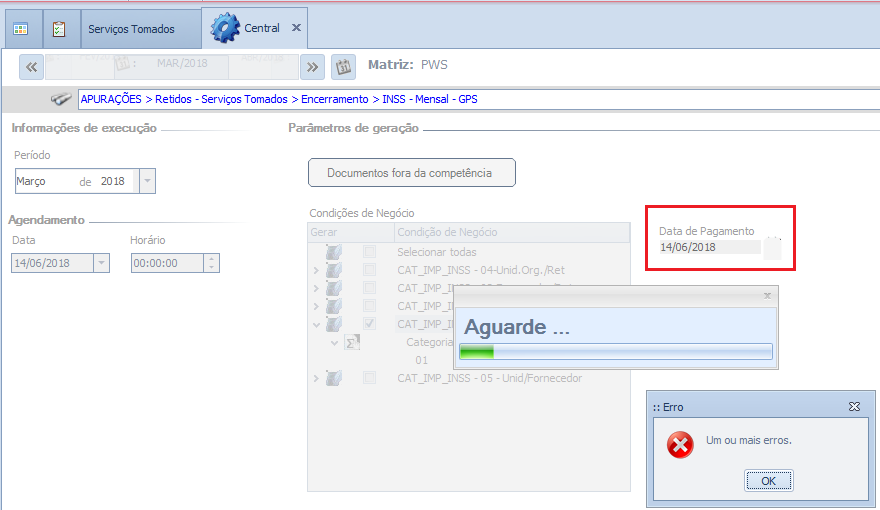880x510 pixels.
Task: Close the Erro dialog with X
Action: (x=854, y=407)
